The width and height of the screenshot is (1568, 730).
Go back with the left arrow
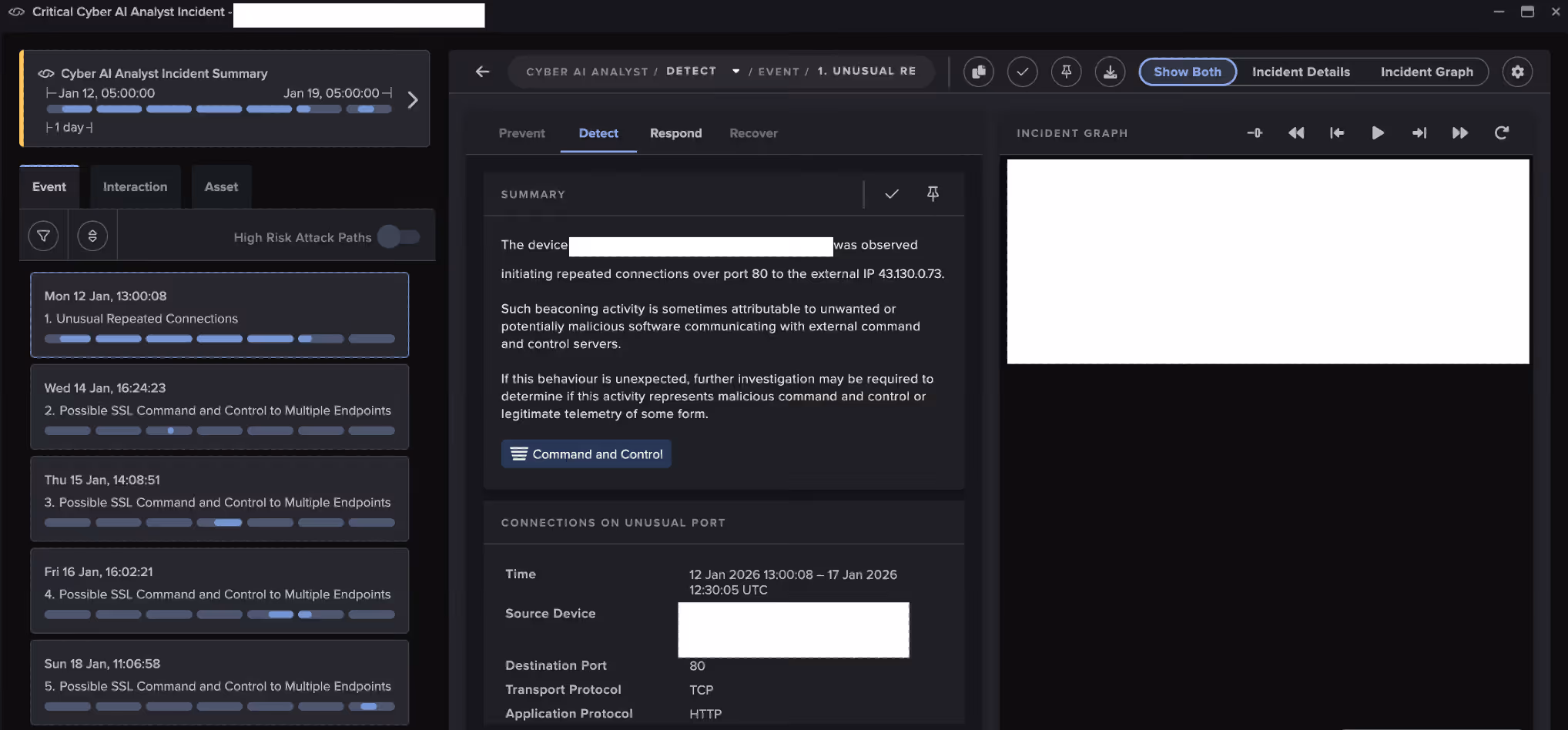click(x=483, y=72)
